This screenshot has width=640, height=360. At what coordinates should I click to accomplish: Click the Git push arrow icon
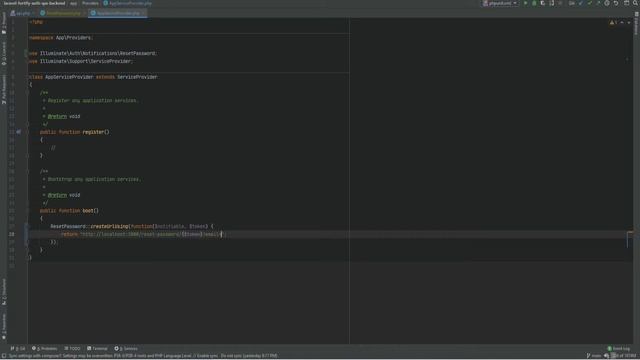point(598,3)
